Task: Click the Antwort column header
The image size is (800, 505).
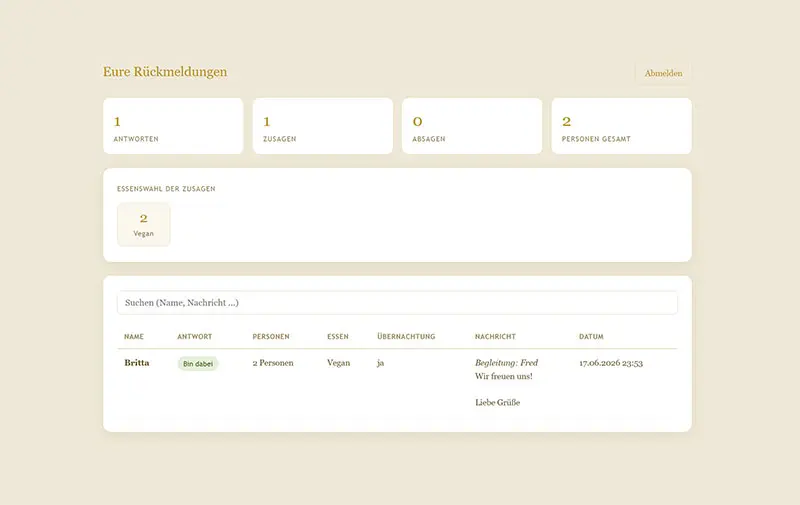Action: pos(194,337)
